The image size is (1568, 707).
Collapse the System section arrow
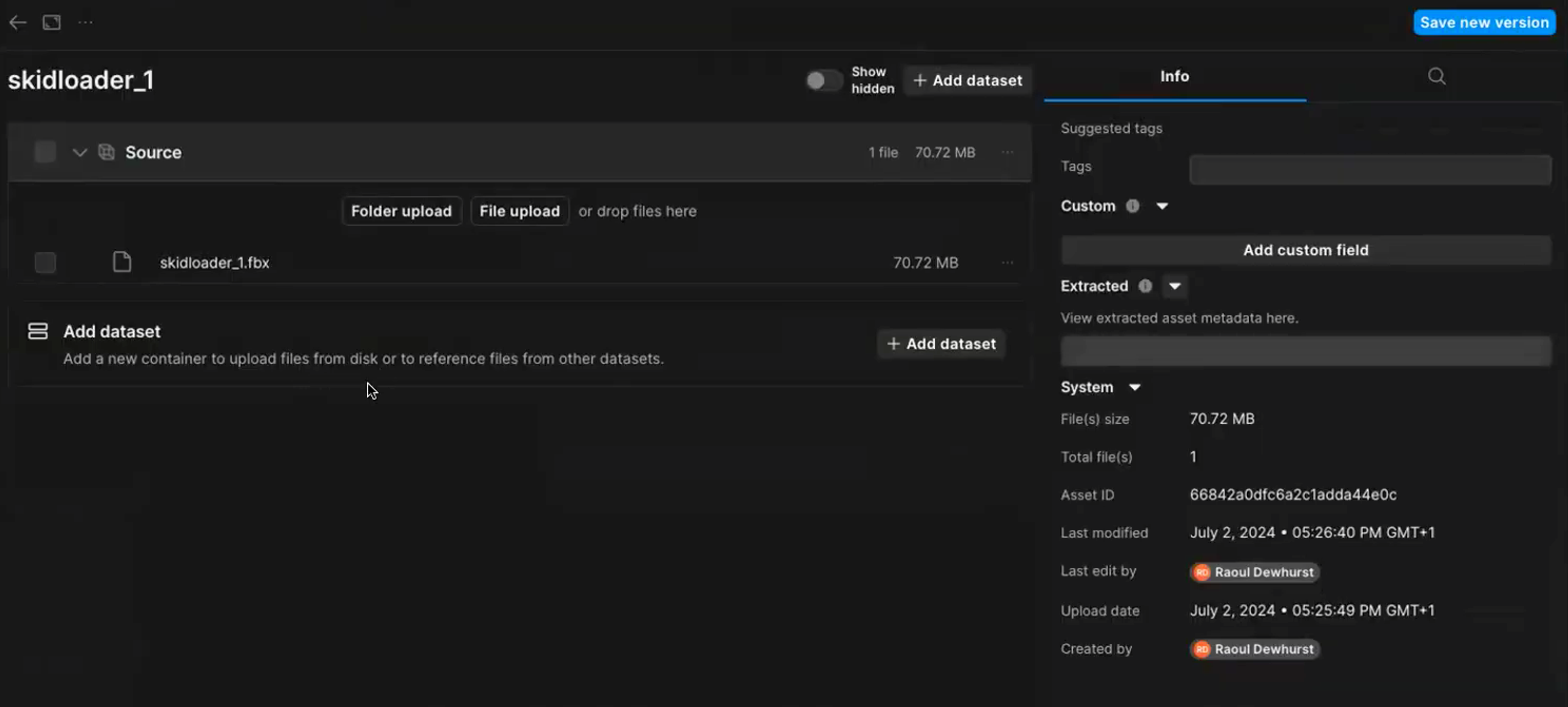tap(1134, 388)
